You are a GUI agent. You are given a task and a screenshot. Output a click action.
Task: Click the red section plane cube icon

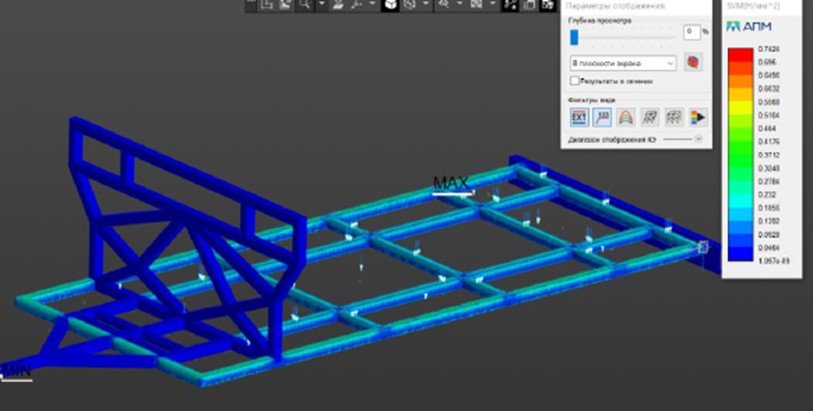pos(692,63)
